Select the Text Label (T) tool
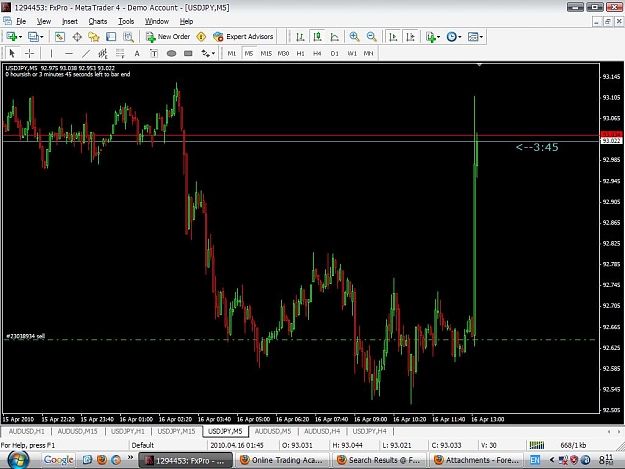Screen dimensions: 625x469 154,53
